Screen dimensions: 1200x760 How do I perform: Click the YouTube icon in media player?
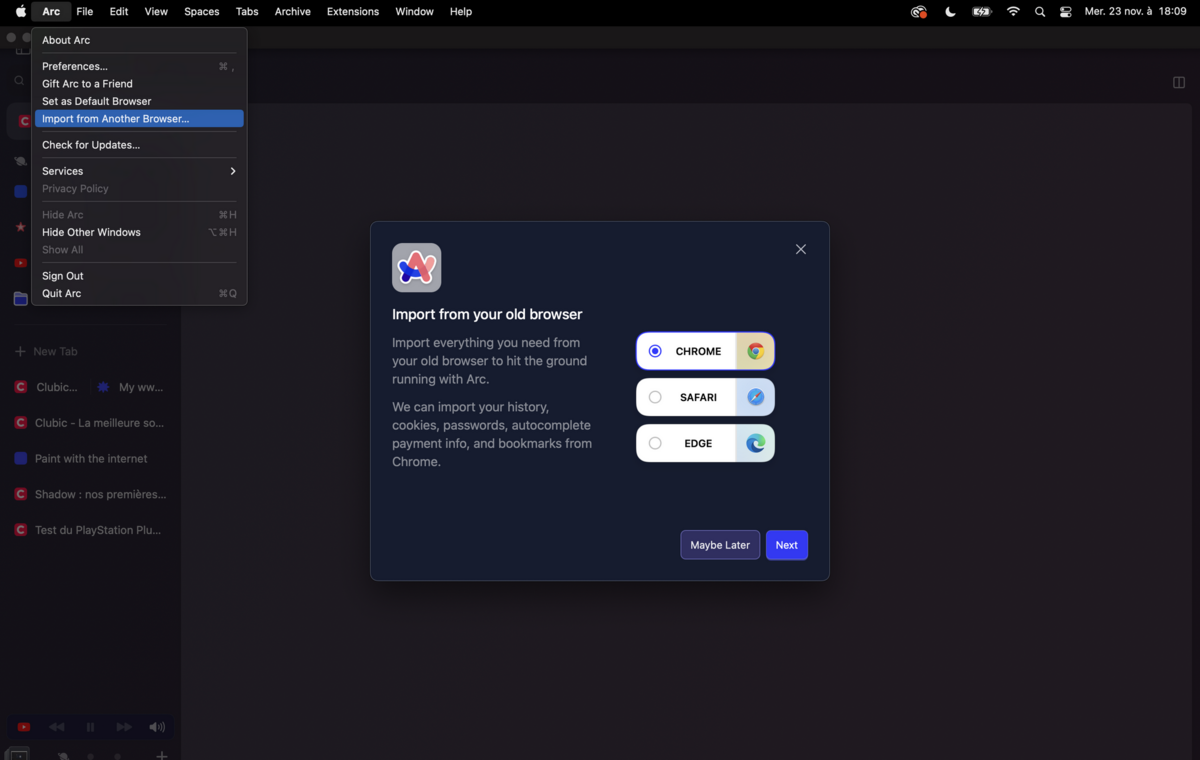click(24, 727)
